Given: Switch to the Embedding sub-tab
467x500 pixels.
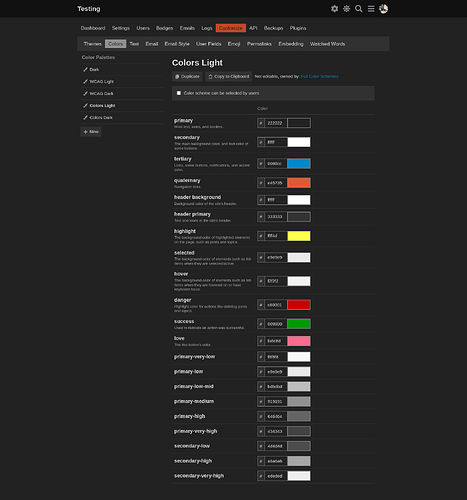Looking at the screenshot, I should pos(291,44).
